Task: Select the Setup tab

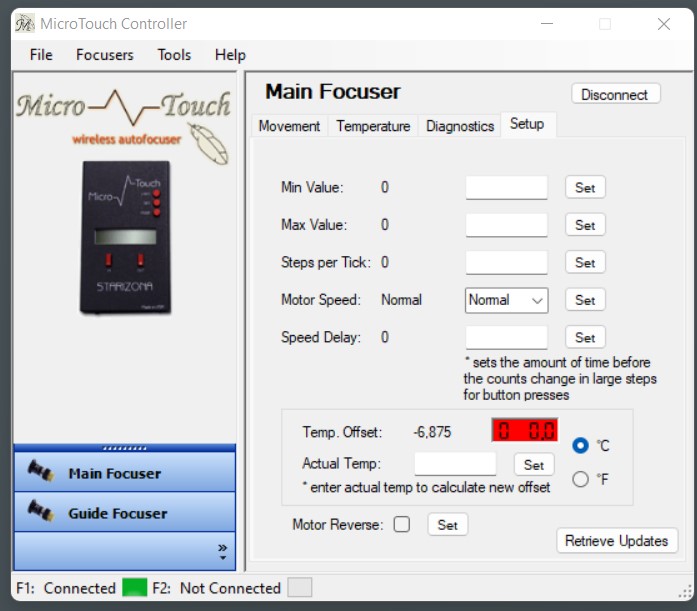Action: pyautogui.click(x=527, y=124)
